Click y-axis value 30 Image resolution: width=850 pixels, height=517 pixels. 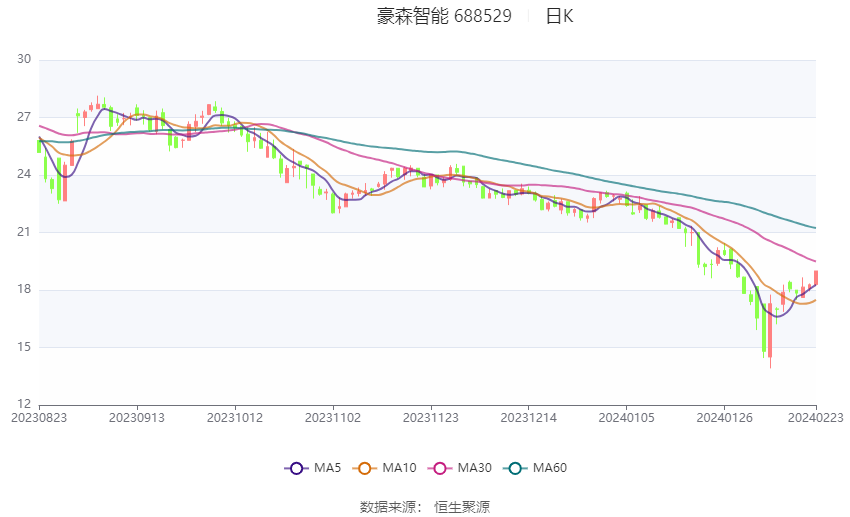[24, 59]
